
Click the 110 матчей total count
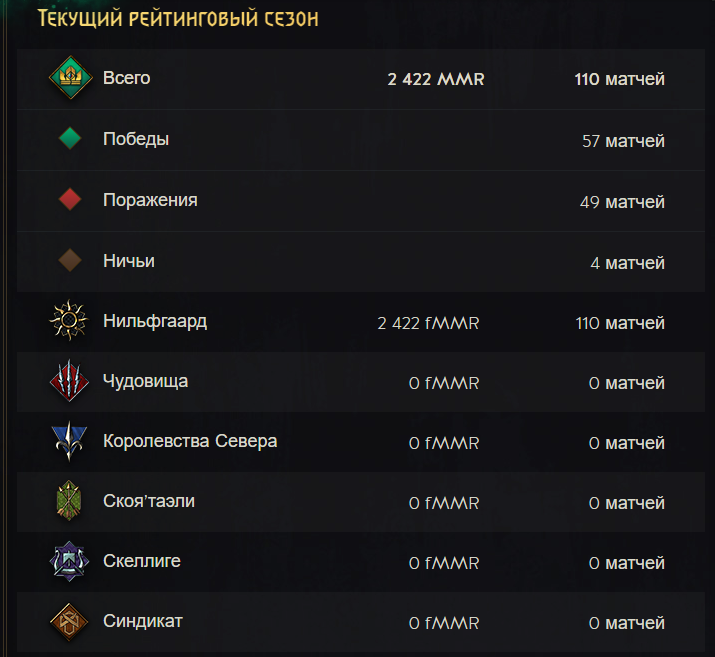click(620, 79)
